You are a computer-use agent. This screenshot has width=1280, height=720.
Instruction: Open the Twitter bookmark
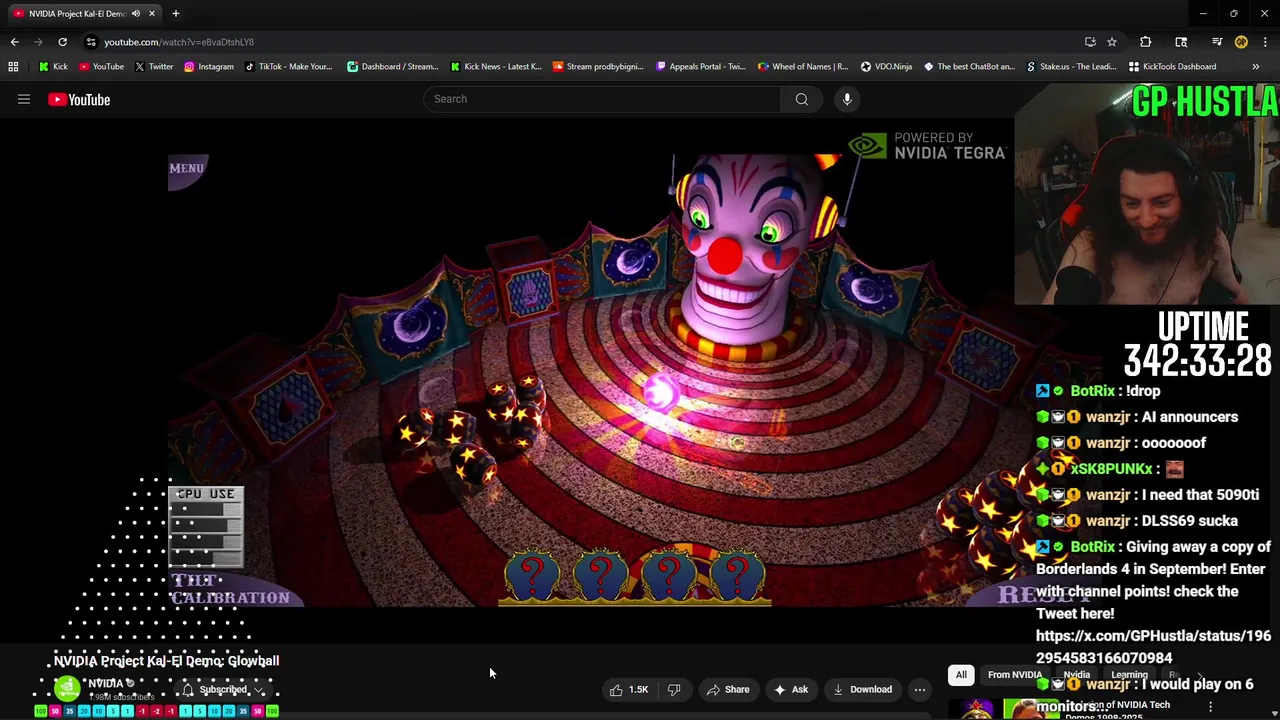point(154,67)
